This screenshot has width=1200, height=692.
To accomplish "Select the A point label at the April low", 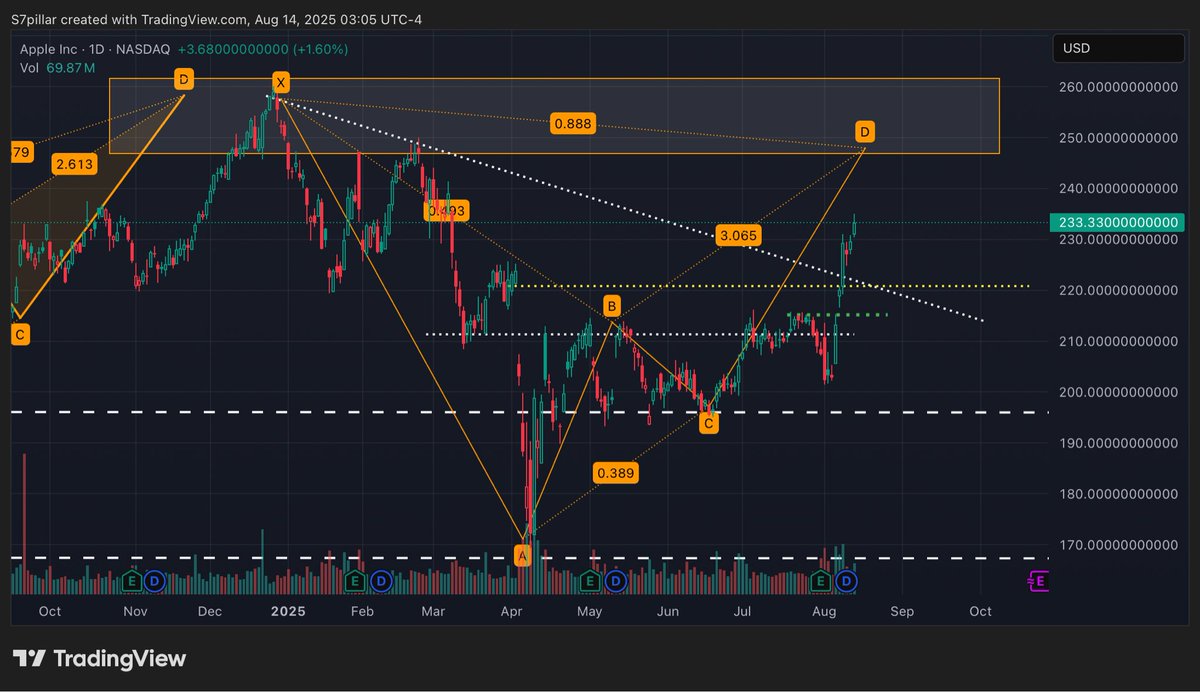I will (x=522, y=554).
